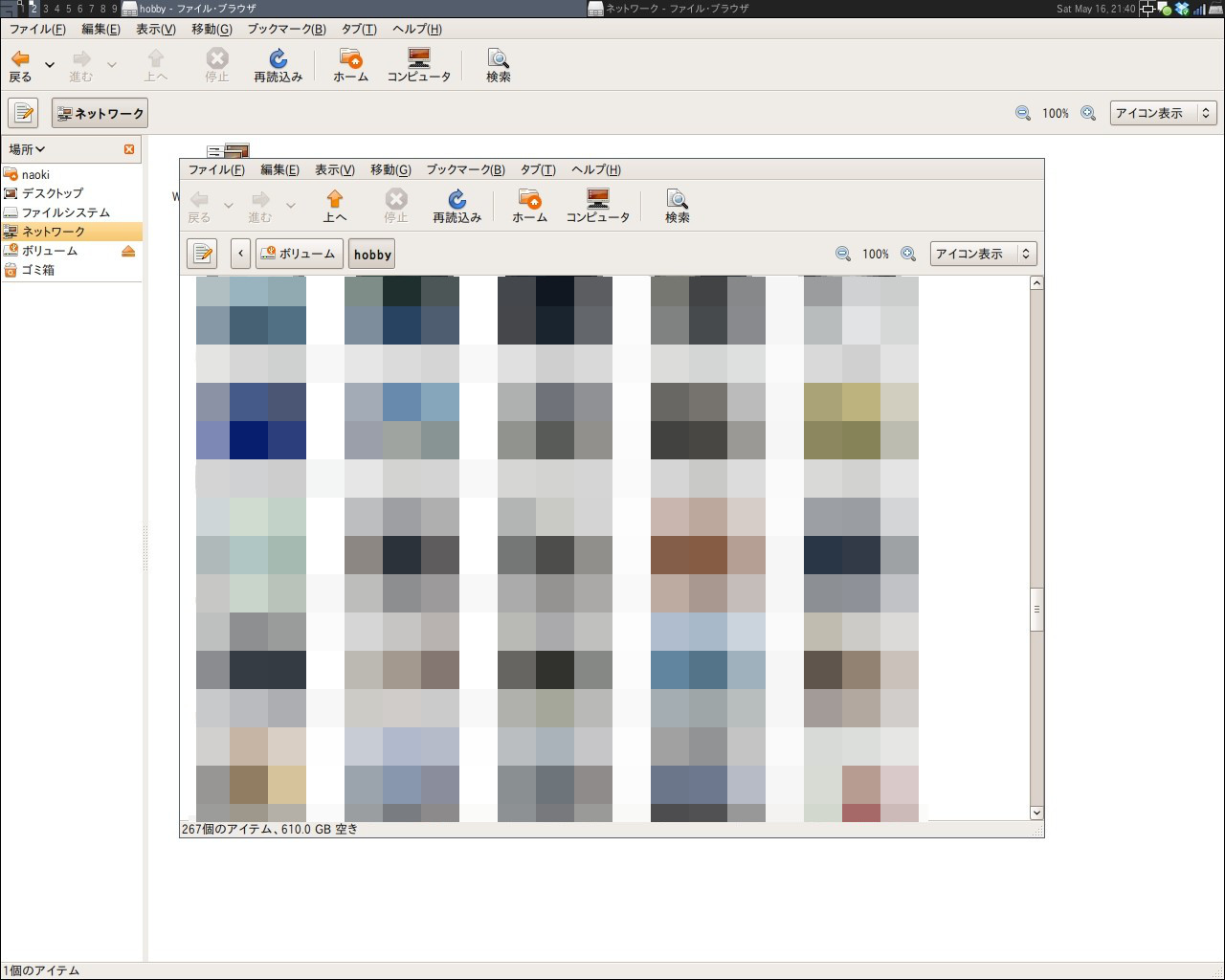Open ゴミ箱 trash in places sidebar
The height and width of the screenshot is (980, 1225).
coord(72,270)
